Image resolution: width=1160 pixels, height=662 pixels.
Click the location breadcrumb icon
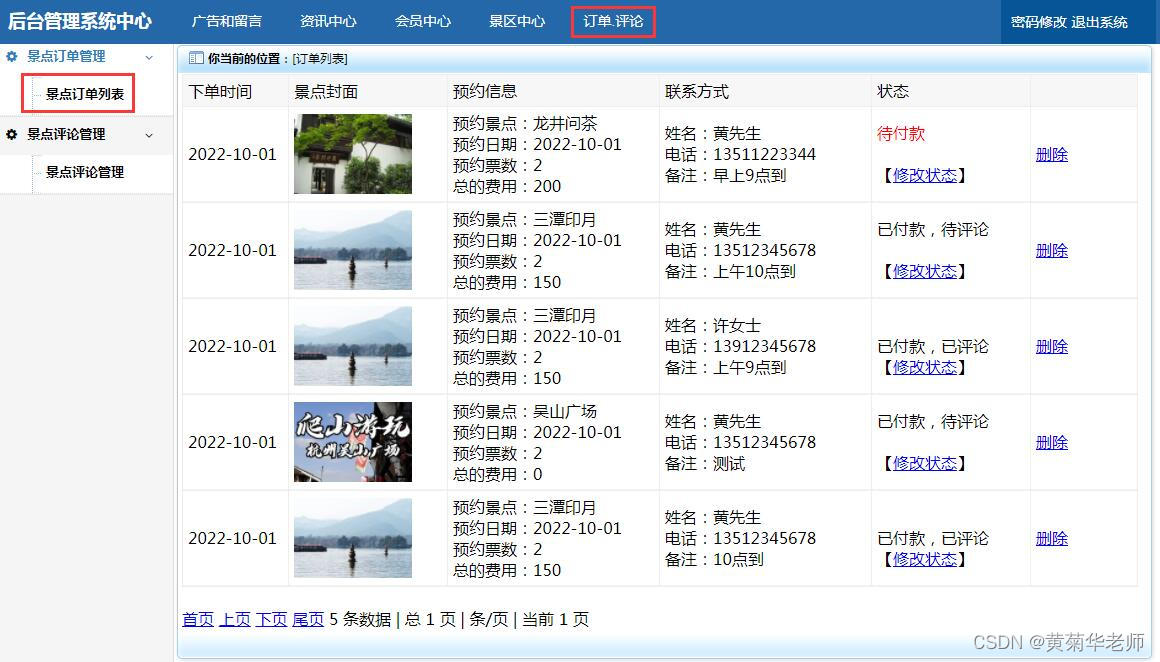pos(196,58)
